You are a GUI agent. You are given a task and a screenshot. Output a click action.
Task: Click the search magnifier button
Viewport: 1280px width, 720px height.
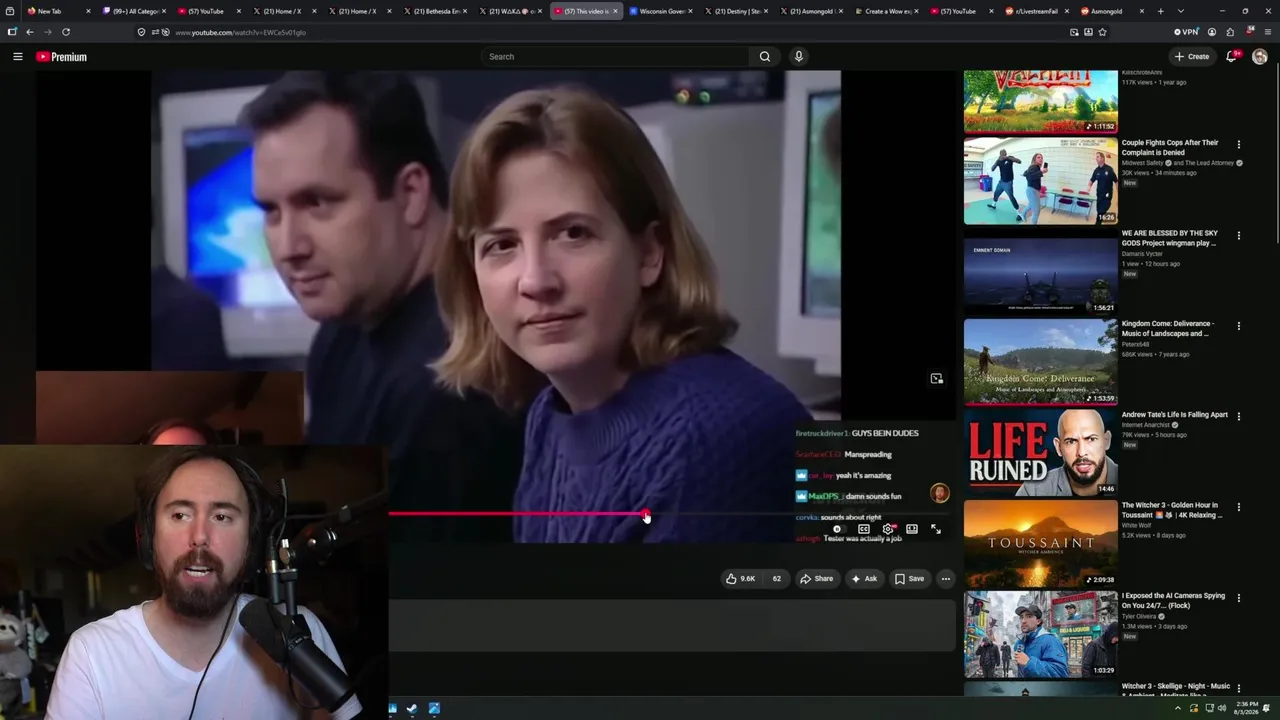(765, 57)
